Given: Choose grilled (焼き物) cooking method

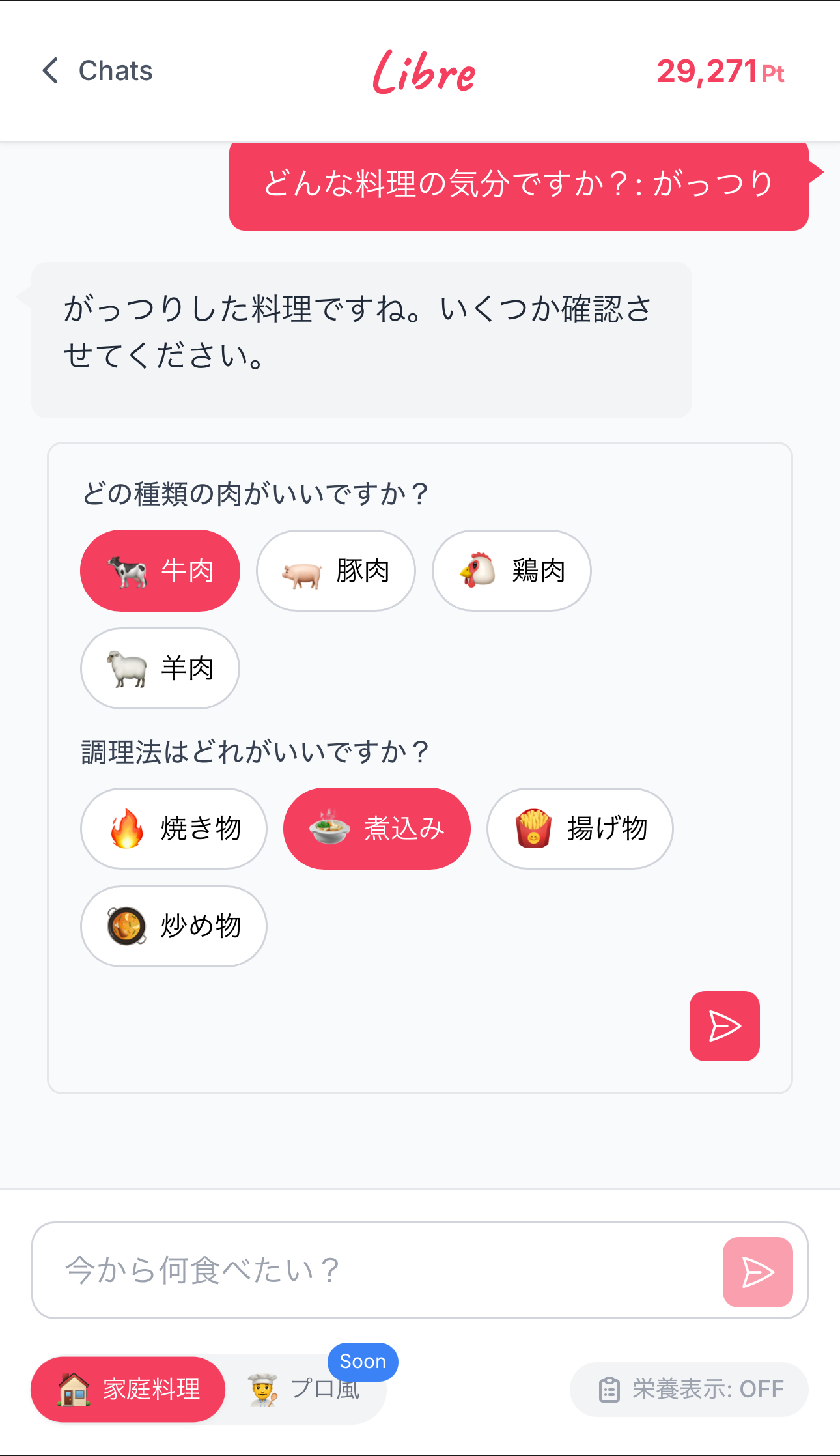Looking at the screenshot, I should click(174, 829).
